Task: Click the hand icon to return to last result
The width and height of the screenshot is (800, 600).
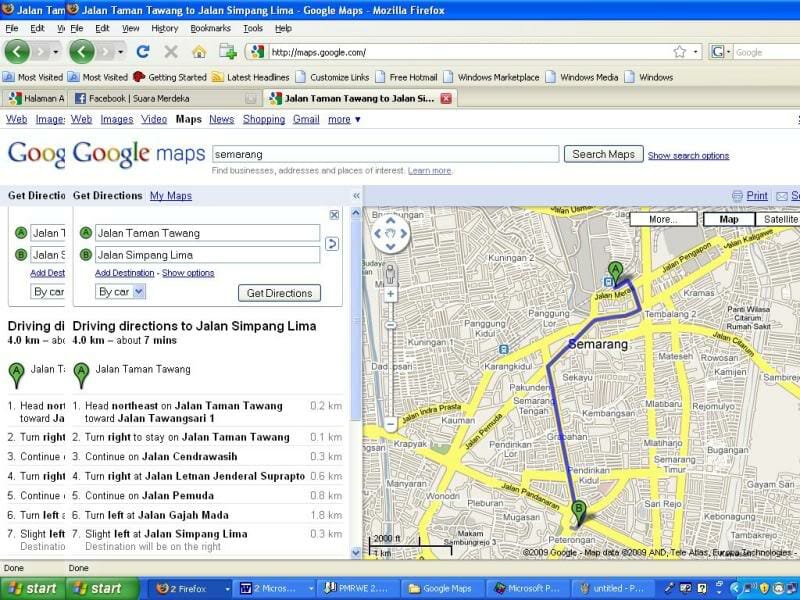Action: tap(391, 234)
